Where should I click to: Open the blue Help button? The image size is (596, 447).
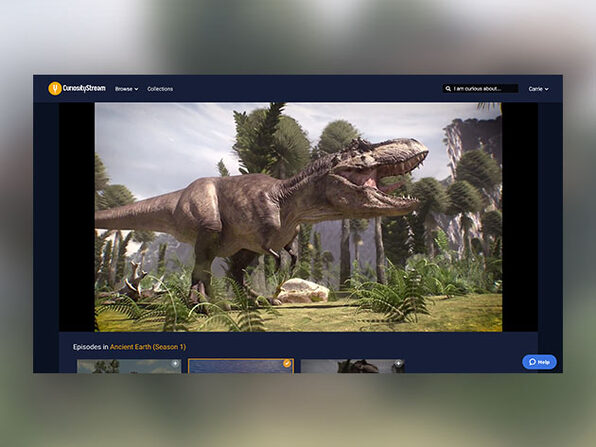point(539,362)
